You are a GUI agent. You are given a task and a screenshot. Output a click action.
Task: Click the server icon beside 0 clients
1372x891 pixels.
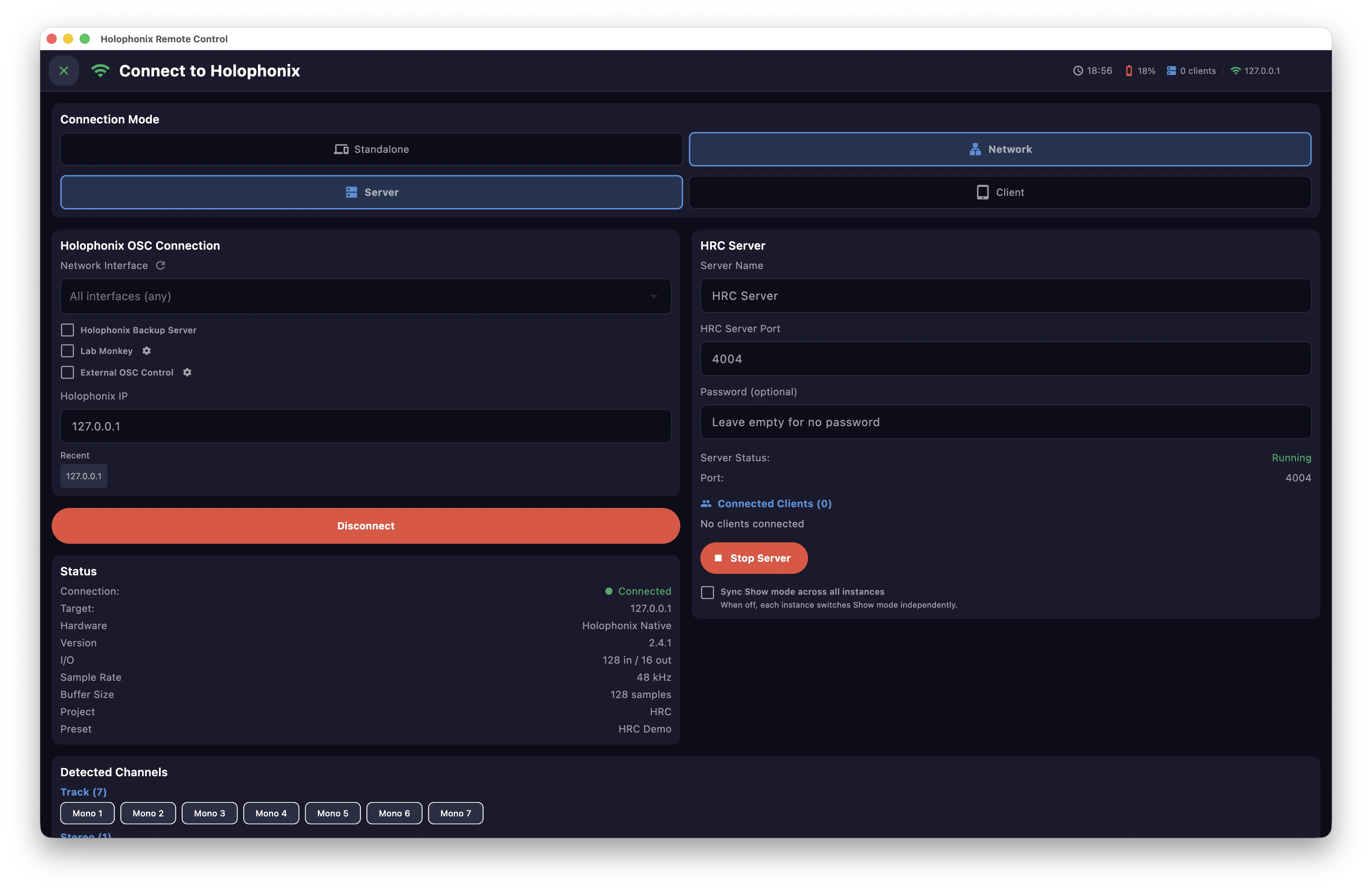pyautogui.click(x=1171, y=71)
